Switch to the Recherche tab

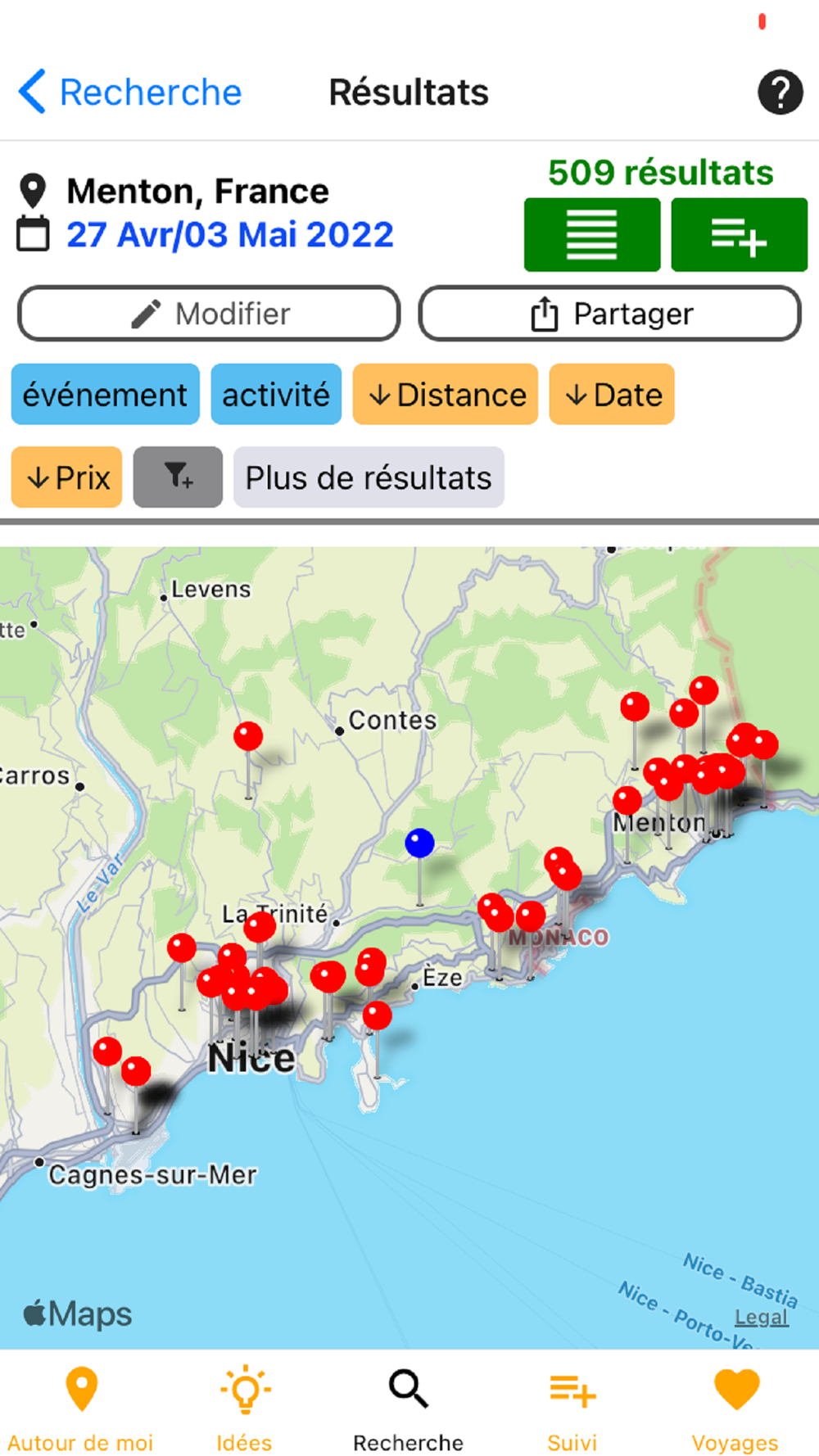coord(408,1409)
